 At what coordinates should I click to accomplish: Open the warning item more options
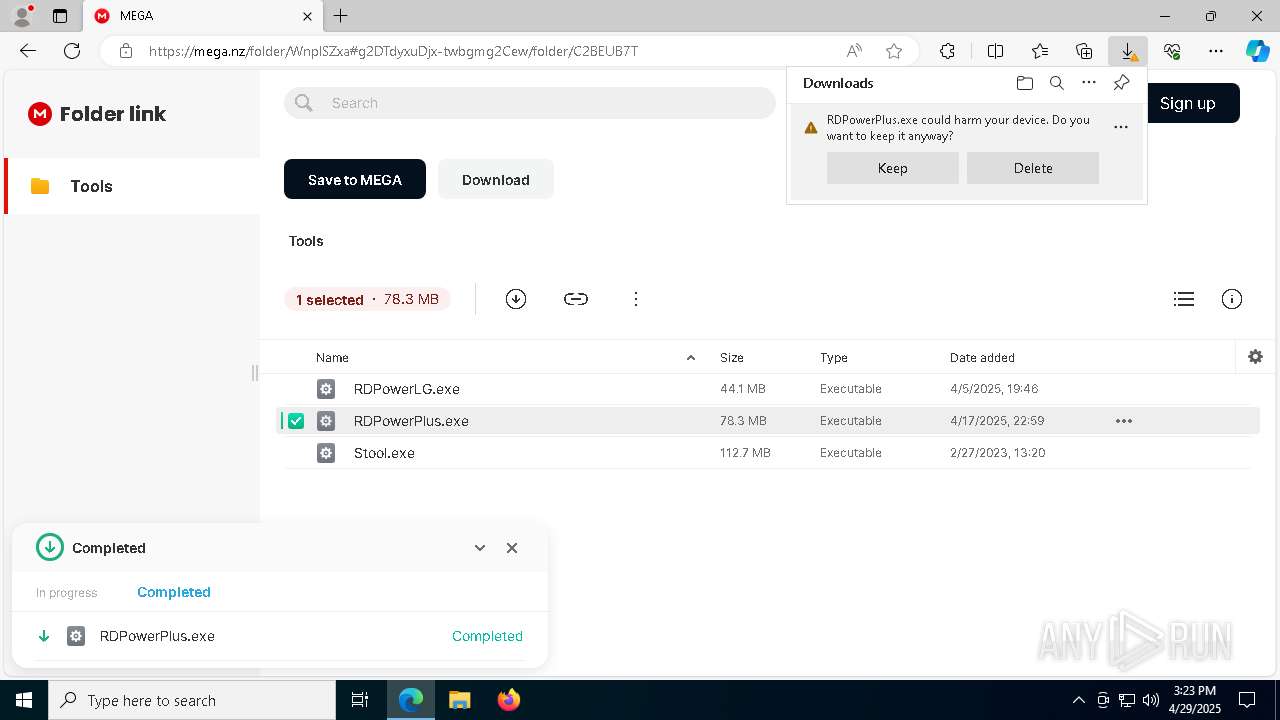click(1121, 127)
